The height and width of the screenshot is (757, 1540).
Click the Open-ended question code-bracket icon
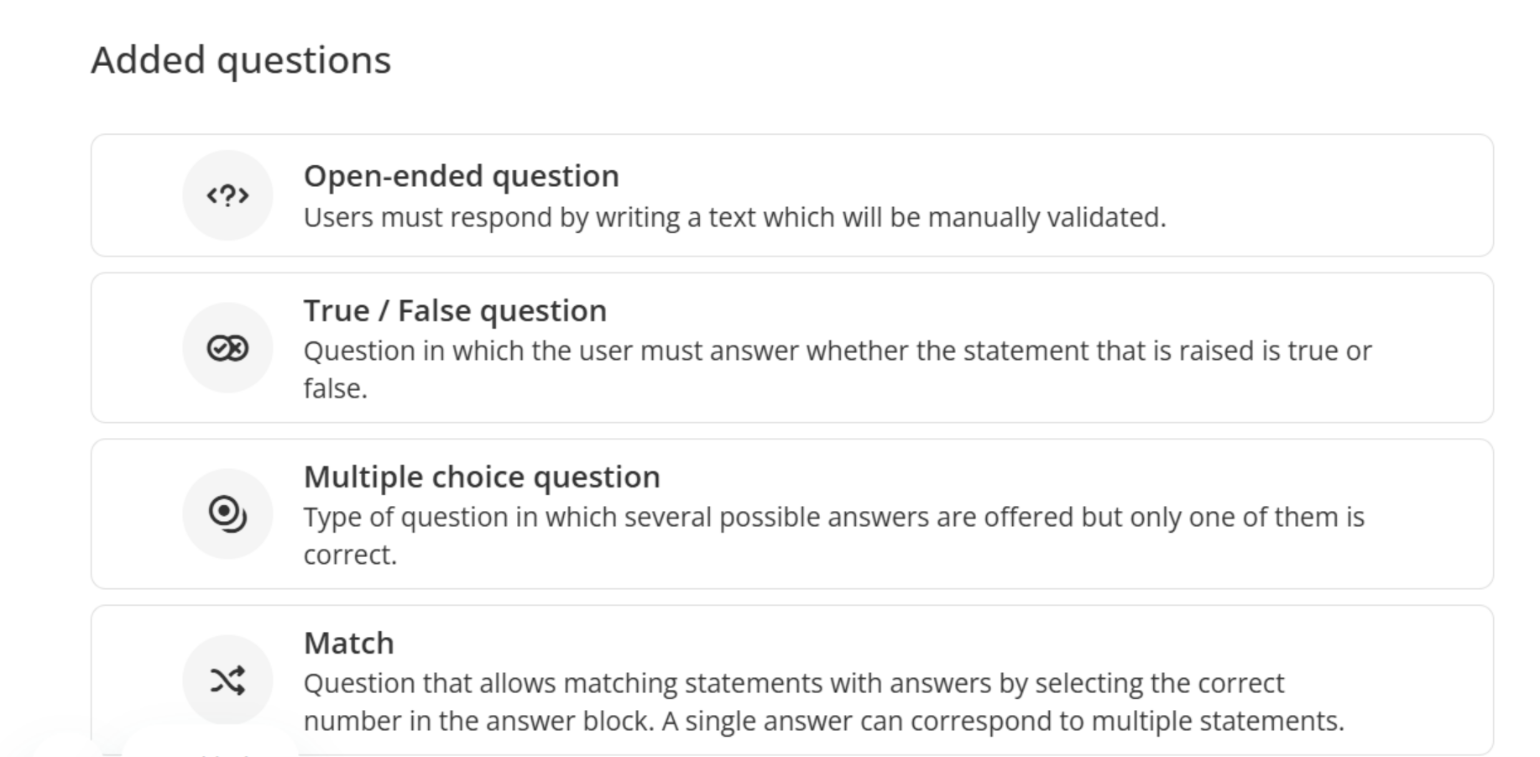(x=227, y=196)
